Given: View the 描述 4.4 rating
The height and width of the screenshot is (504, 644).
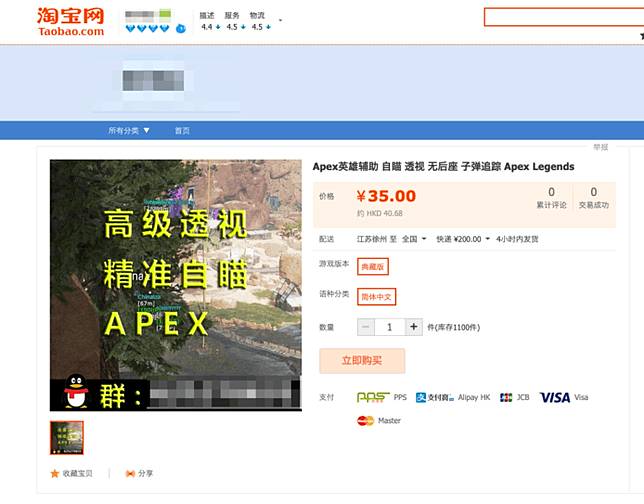Looking at the screenshot, I should [210, 21].
